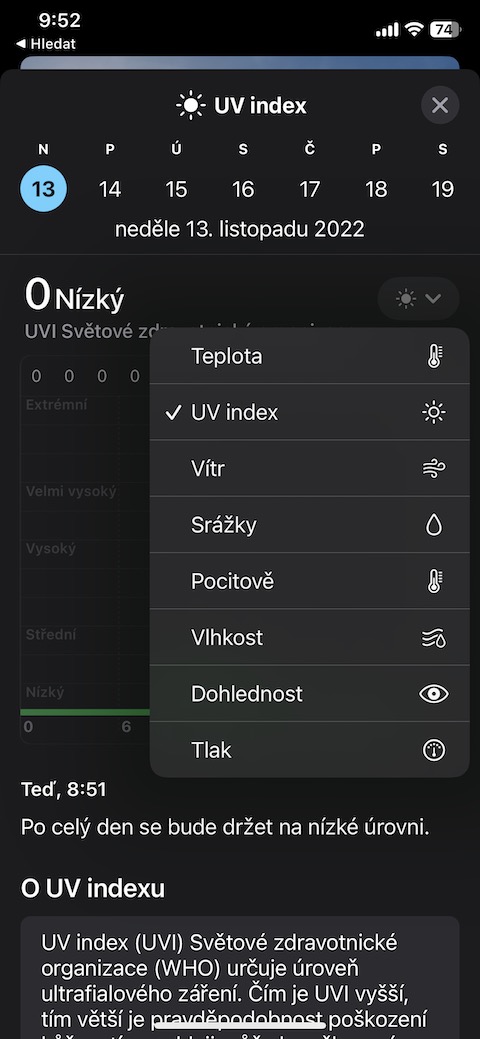
Task: Tap the green UV level graph line
Action: 85,712
